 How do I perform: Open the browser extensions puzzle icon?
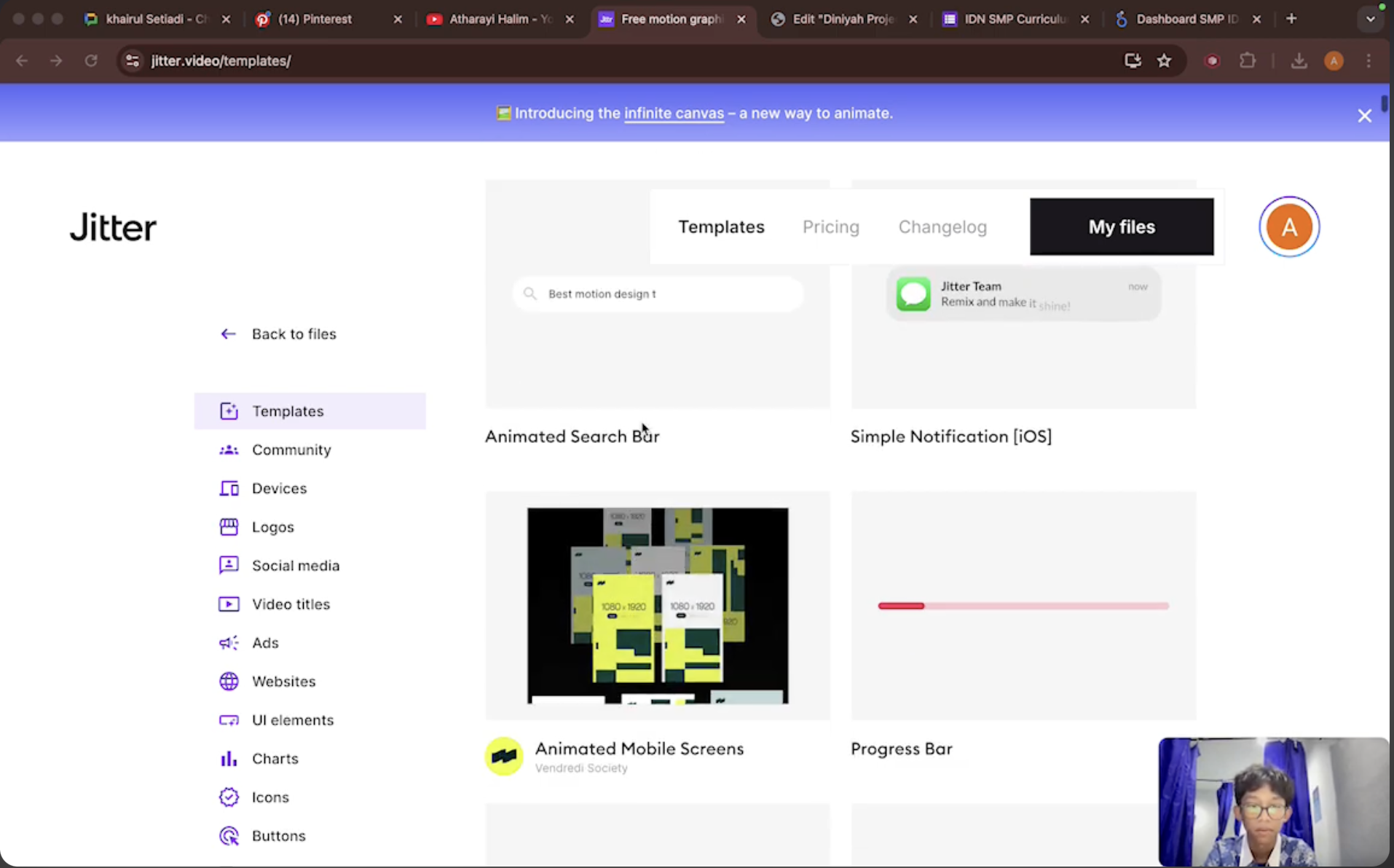[x=1248, y=60]
